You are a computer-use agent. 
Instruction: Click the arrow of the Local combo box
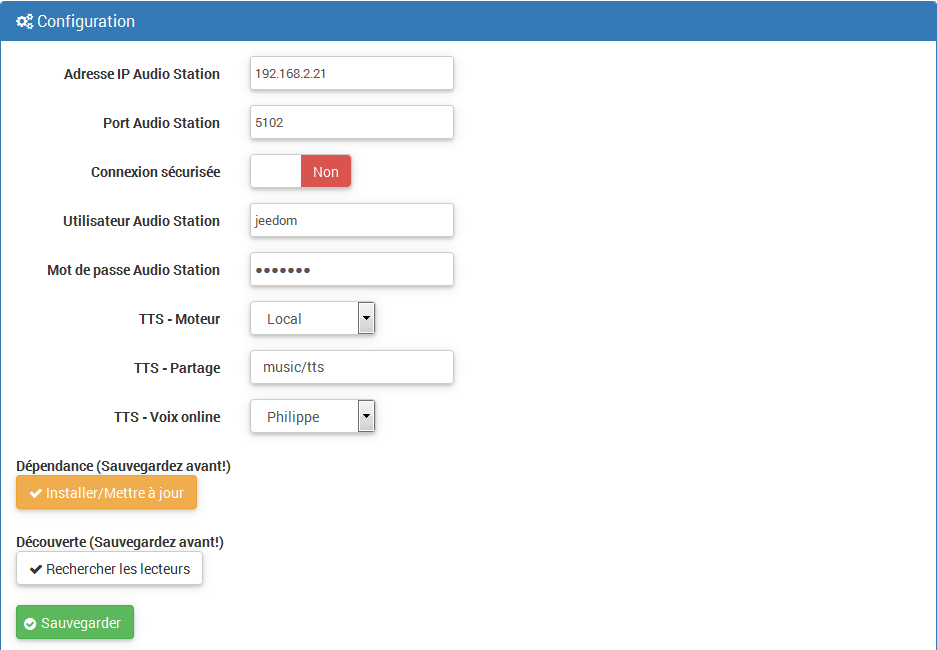(x=366, y=318)
